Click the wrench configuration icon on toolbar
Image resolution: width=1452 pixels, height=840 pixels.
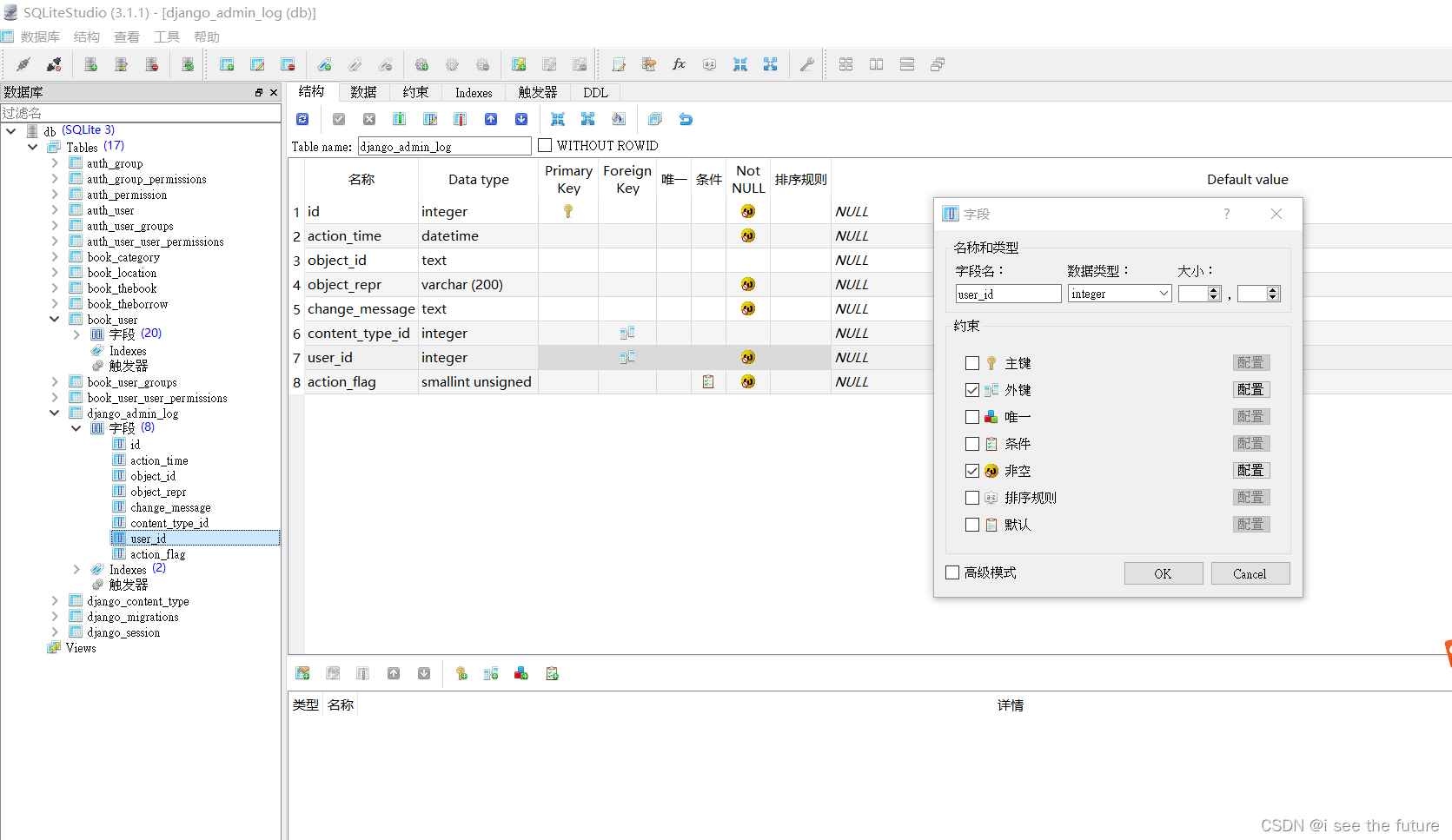click(806, 64)
